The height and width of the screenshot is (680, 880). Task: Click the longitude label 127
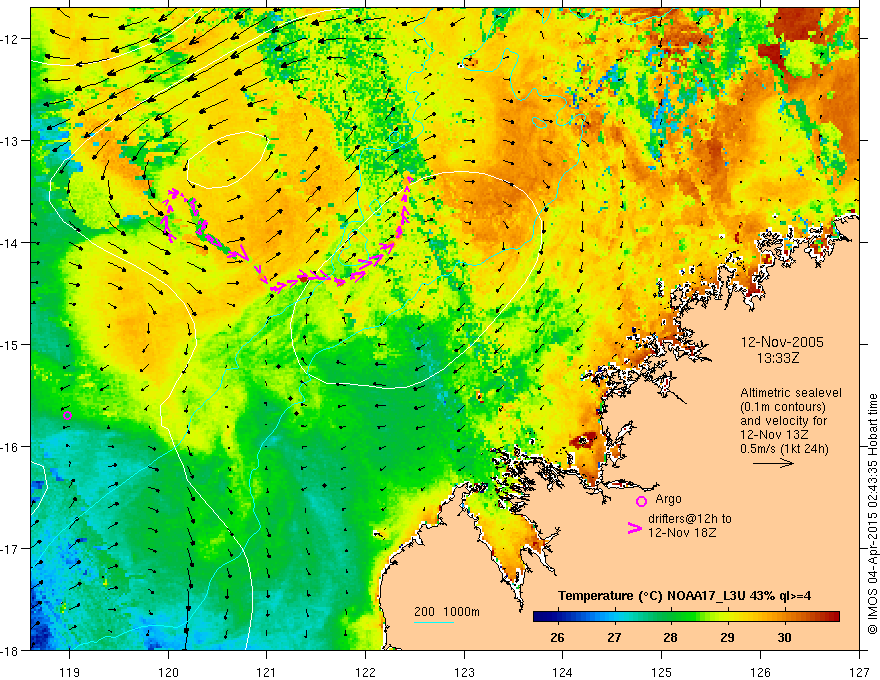(x=859, y=672)
